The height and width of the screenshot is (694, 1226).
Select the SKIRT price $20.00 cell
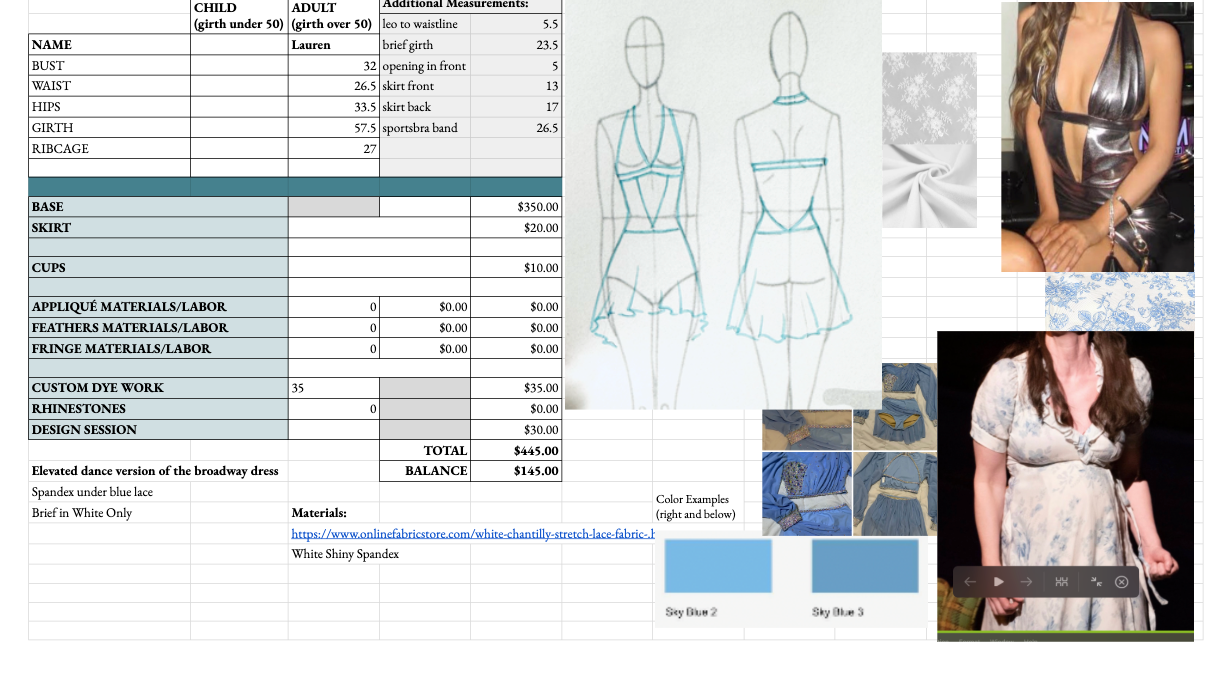(x=516, y=228)
